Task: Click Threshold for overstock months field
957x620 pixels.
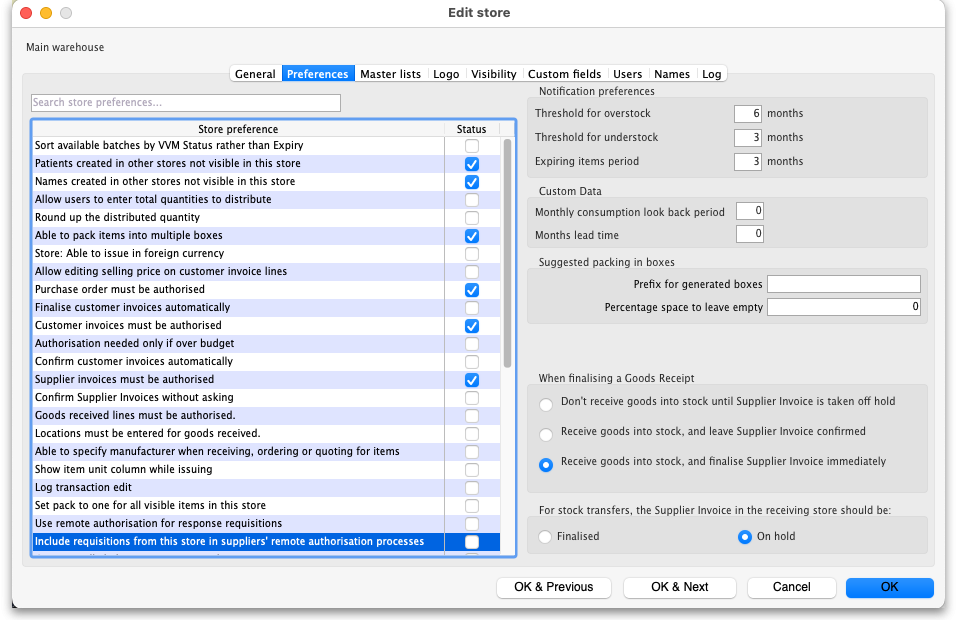Action: 747,114
